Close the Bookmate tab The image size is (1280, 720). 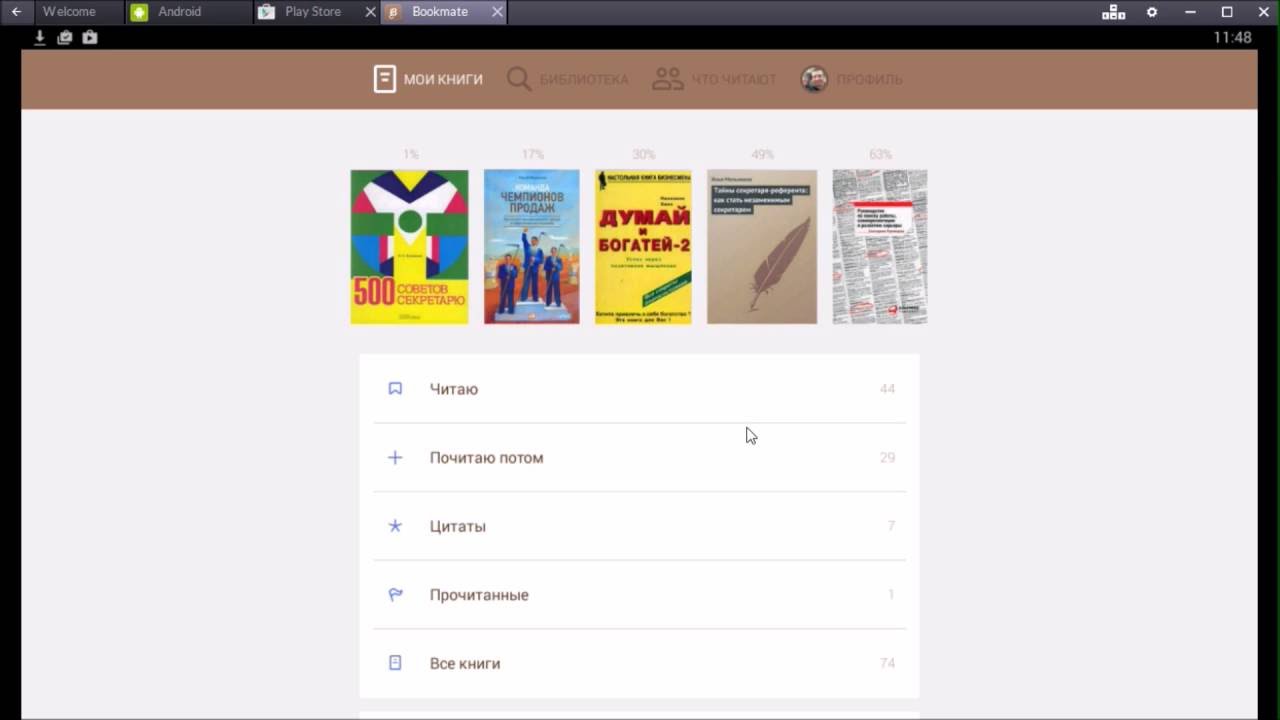[497, 12]
